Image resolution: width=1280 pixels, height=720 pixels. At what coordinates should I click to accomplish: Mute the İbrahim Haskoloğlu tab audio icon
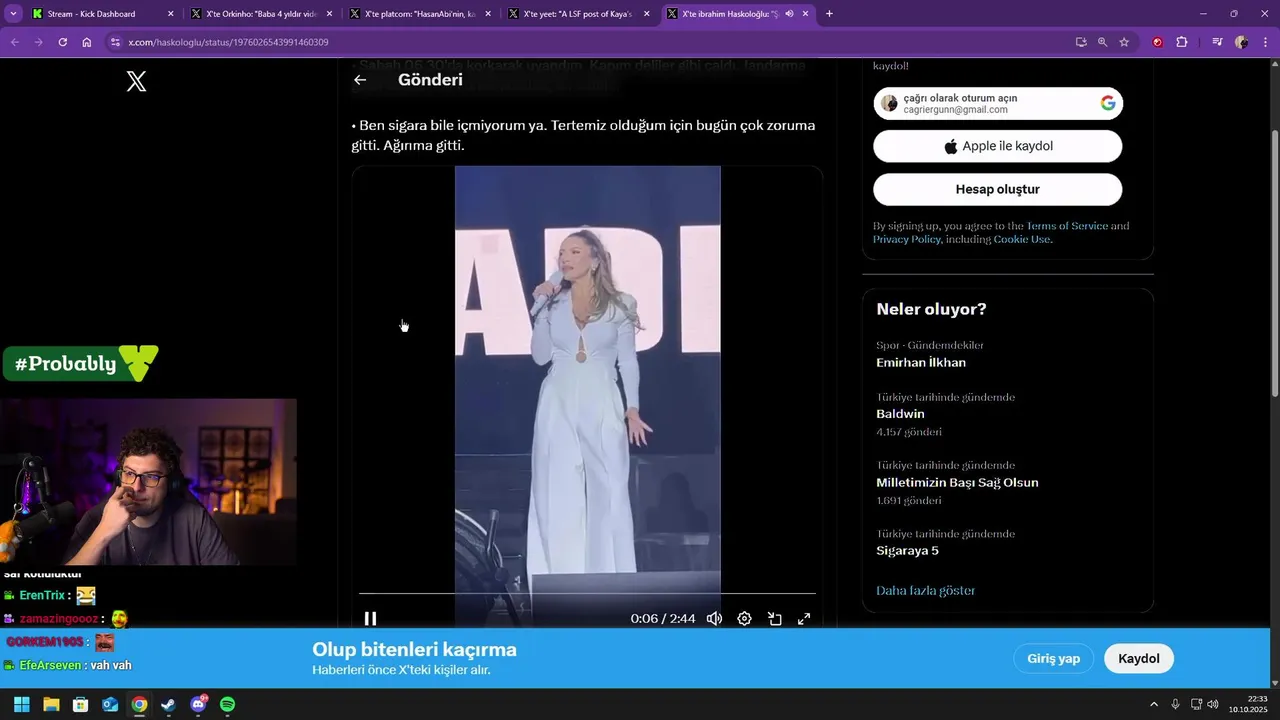point(789,14)
